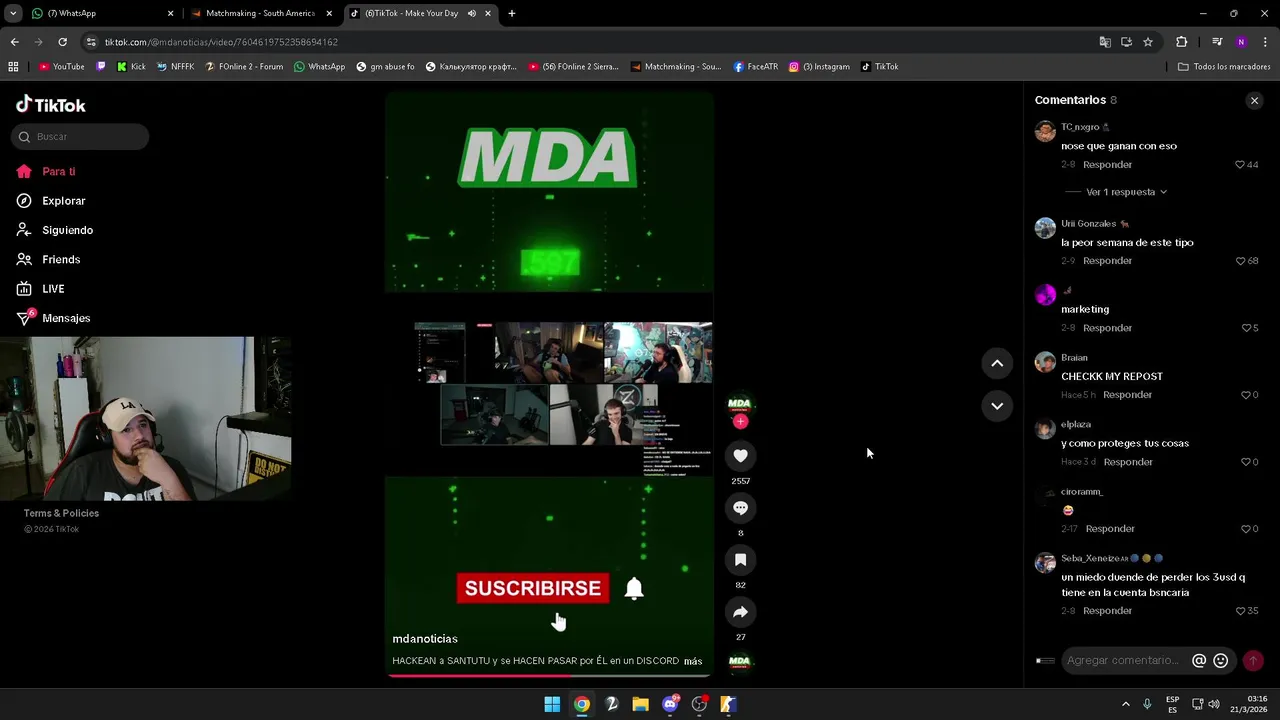This screenshot has width=1280, height=720.
Task: Open File Explorer from the taskbar
Action: [x=640, y=705]
